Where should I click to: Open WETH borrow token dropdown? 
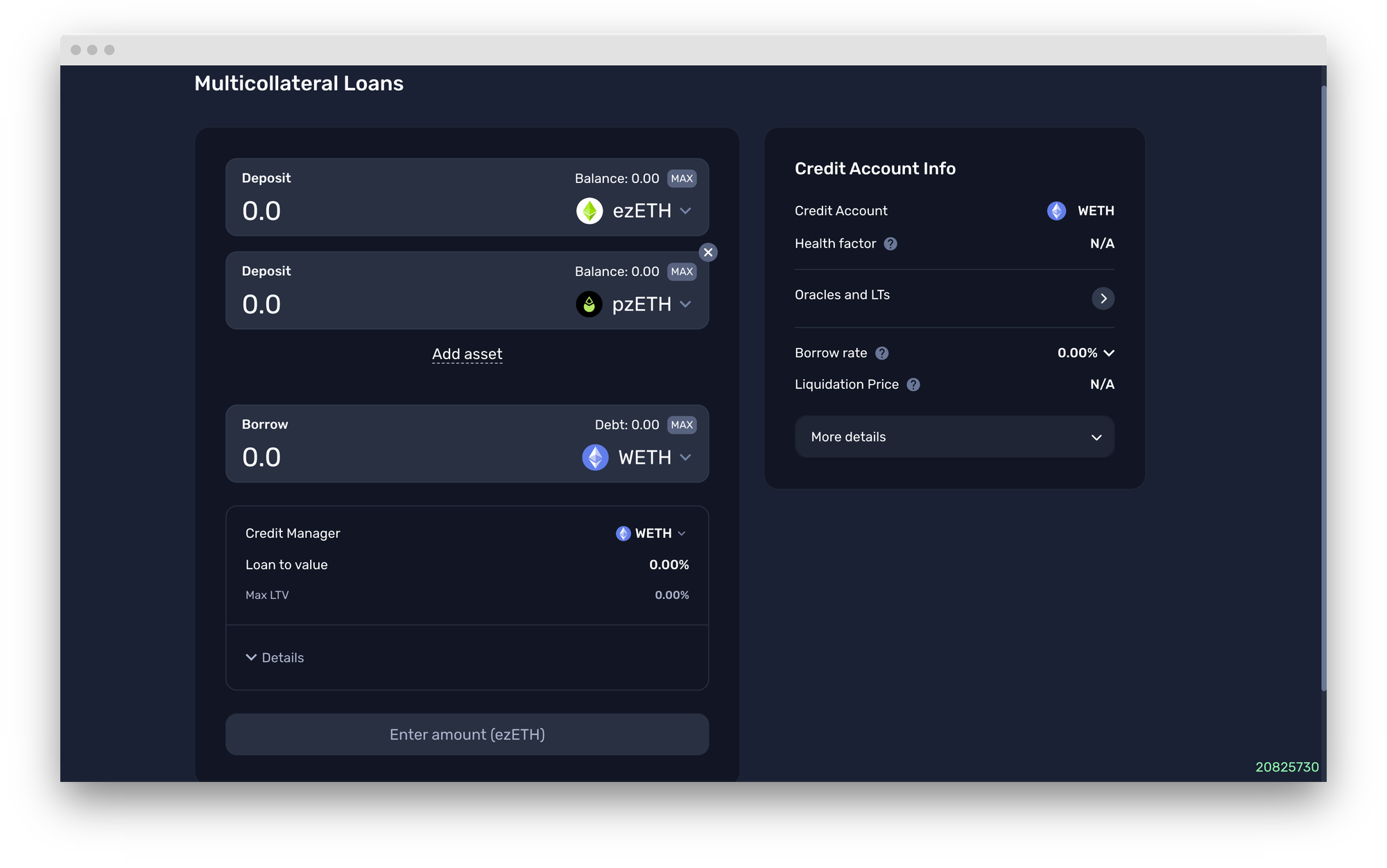tap(685, 458)
